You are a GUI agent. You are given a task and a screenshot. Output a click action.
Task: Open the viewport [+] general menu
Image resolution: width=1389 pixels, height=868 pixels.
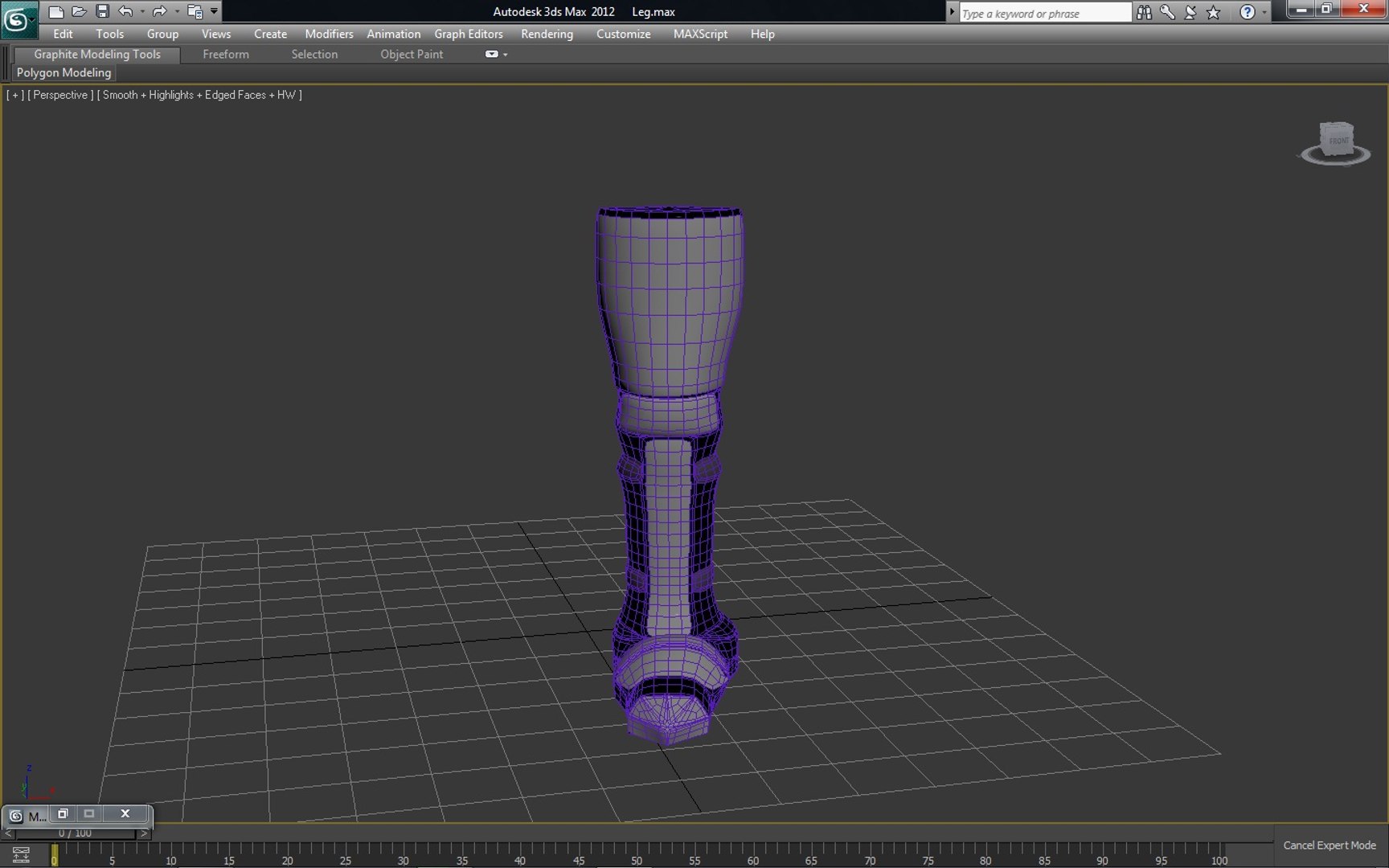14,95
